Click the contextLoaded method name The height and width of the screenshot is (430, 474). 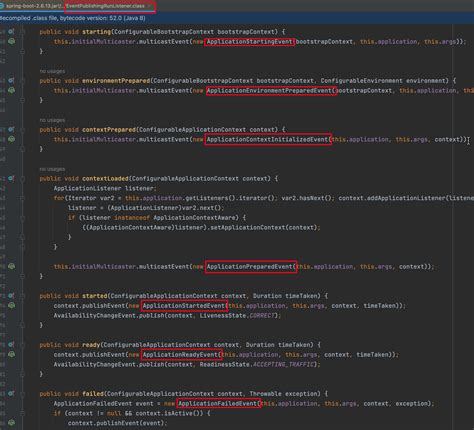105,179
